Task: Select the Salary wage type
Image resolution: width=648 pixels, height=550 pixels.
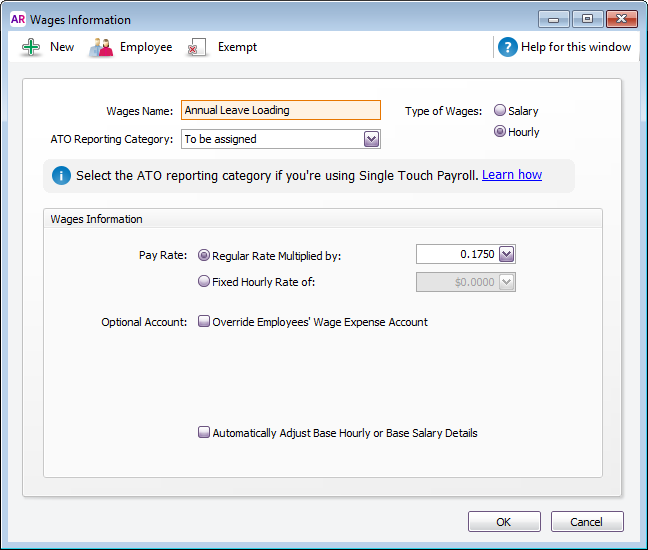Action: pos(500,111)
